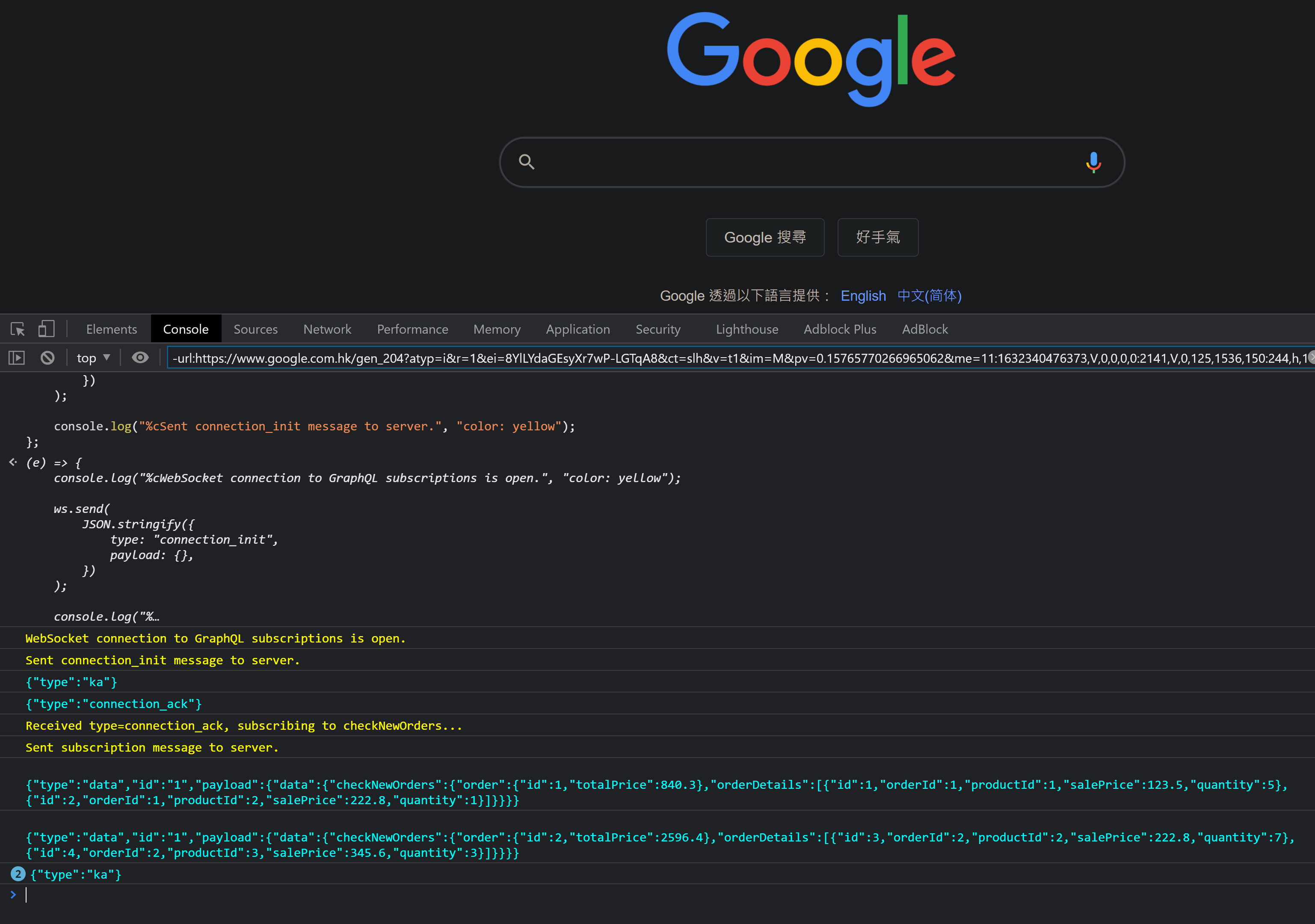Clear console with the ban icon

click(x=47, y=358)
